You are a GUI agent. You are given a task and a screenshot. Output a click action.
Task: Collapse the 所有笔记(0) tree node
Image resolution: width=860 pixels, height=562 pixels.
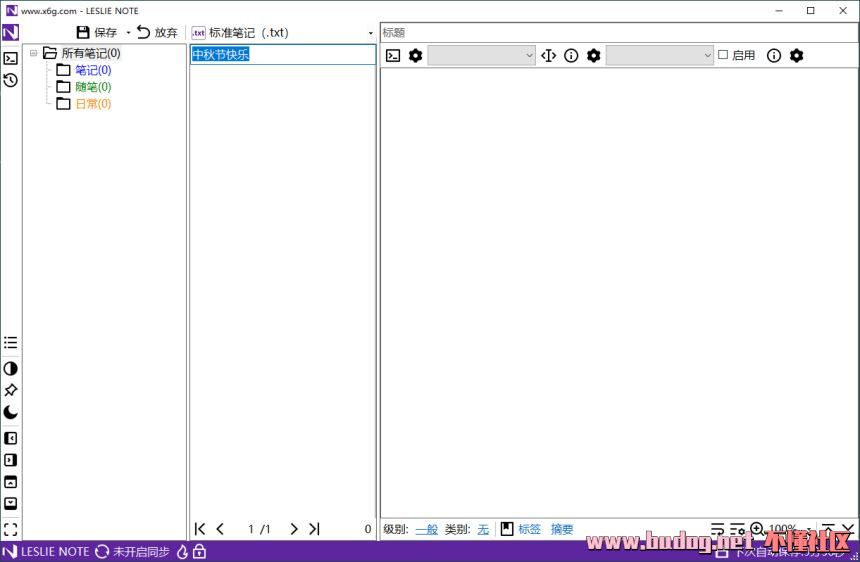(33, 53)
